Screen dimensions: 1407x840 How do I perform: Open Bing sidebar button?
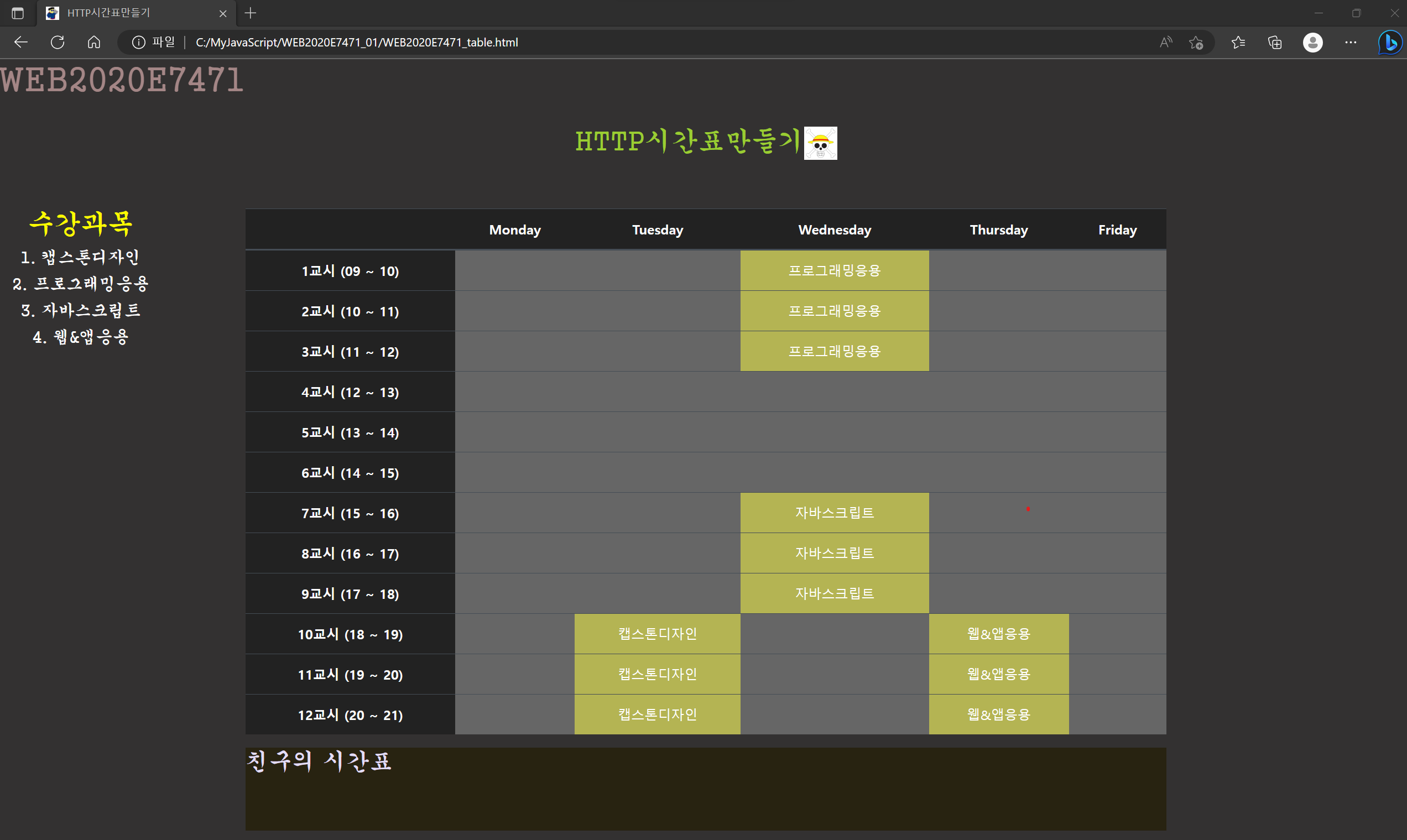(x=1389, y=43)
